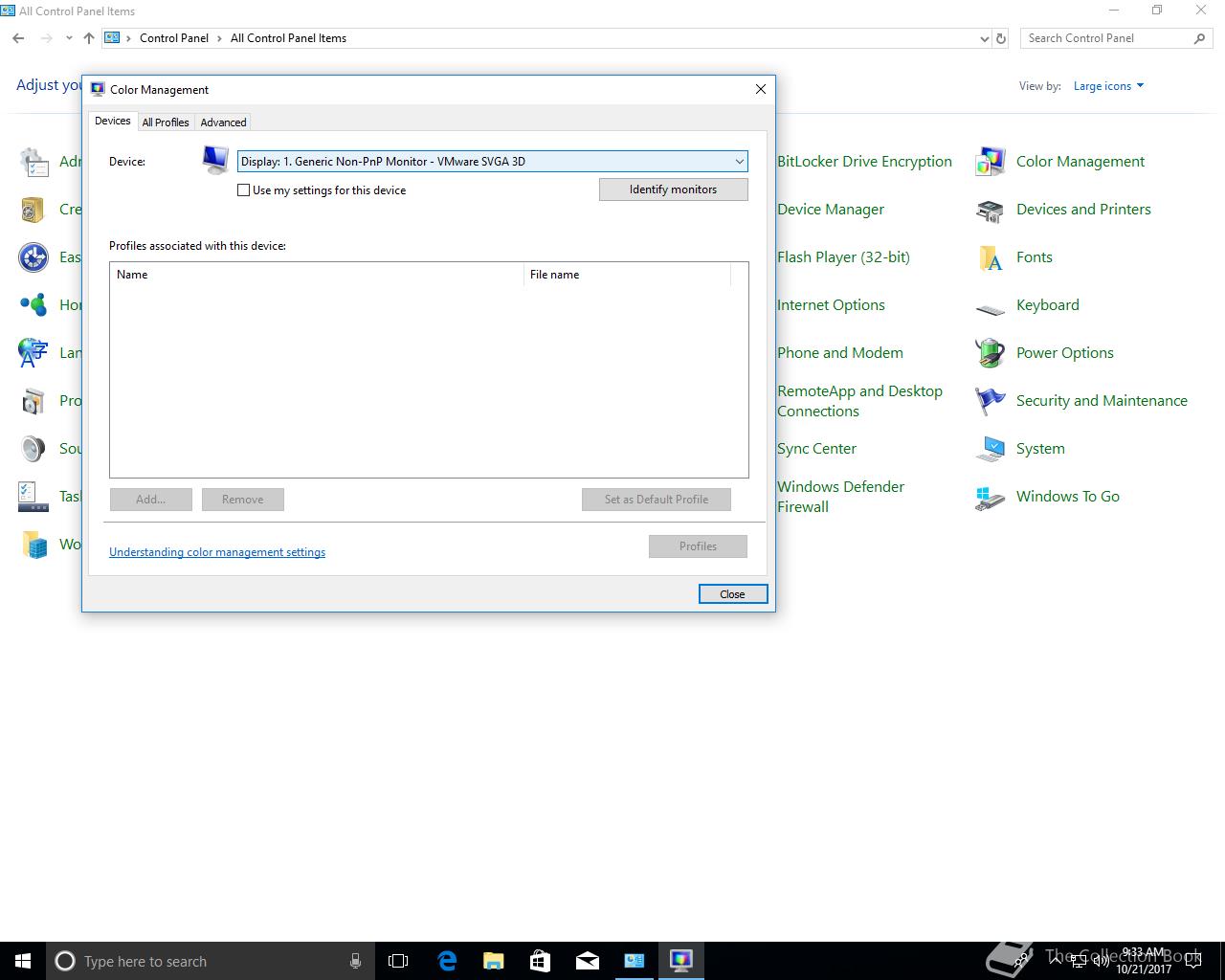
Task: Open the Keyboard settings icon
Action: pyautogui.click(x=990, y=307)
